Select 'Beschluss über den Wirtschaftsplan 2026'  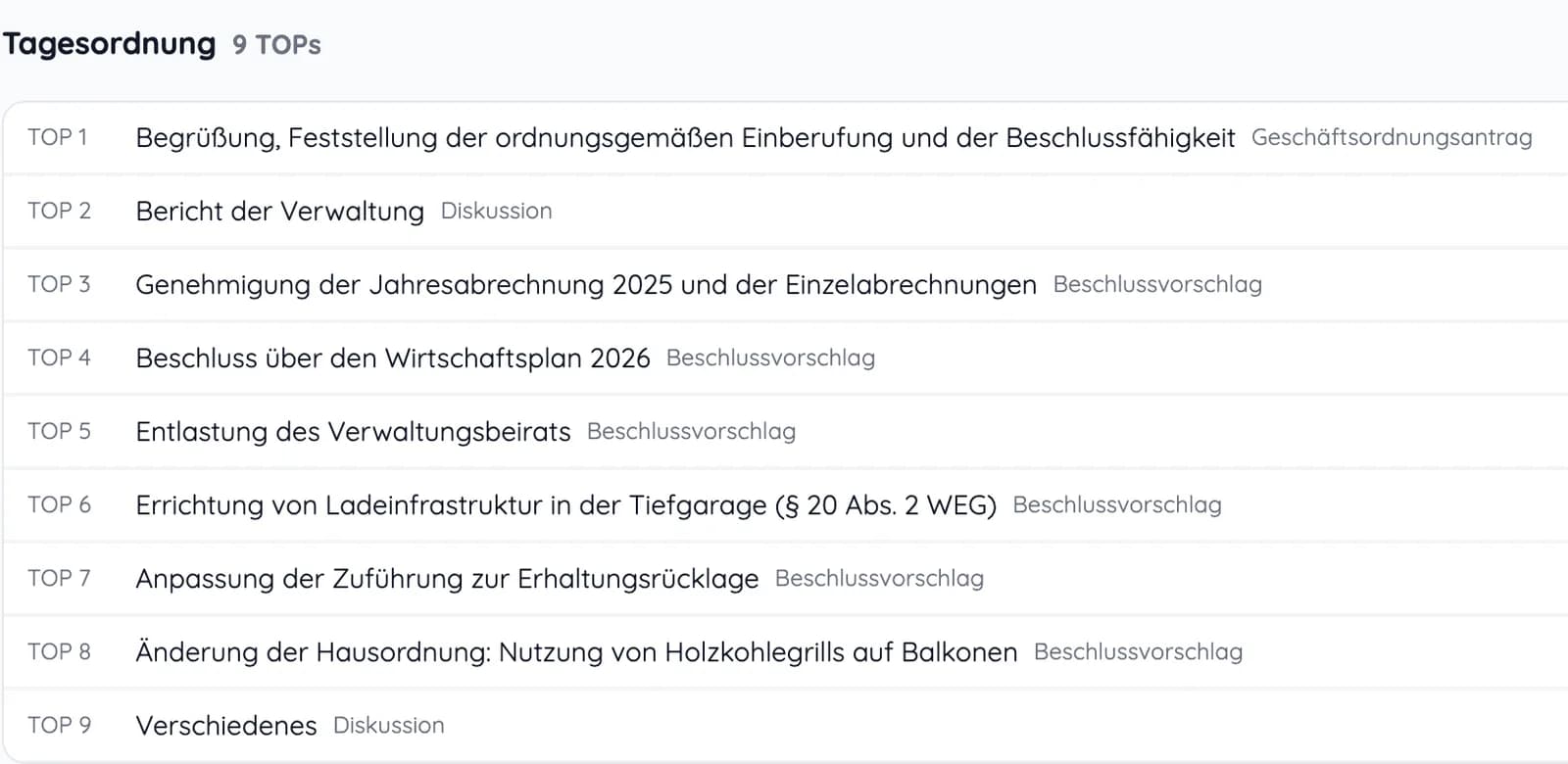393,358
